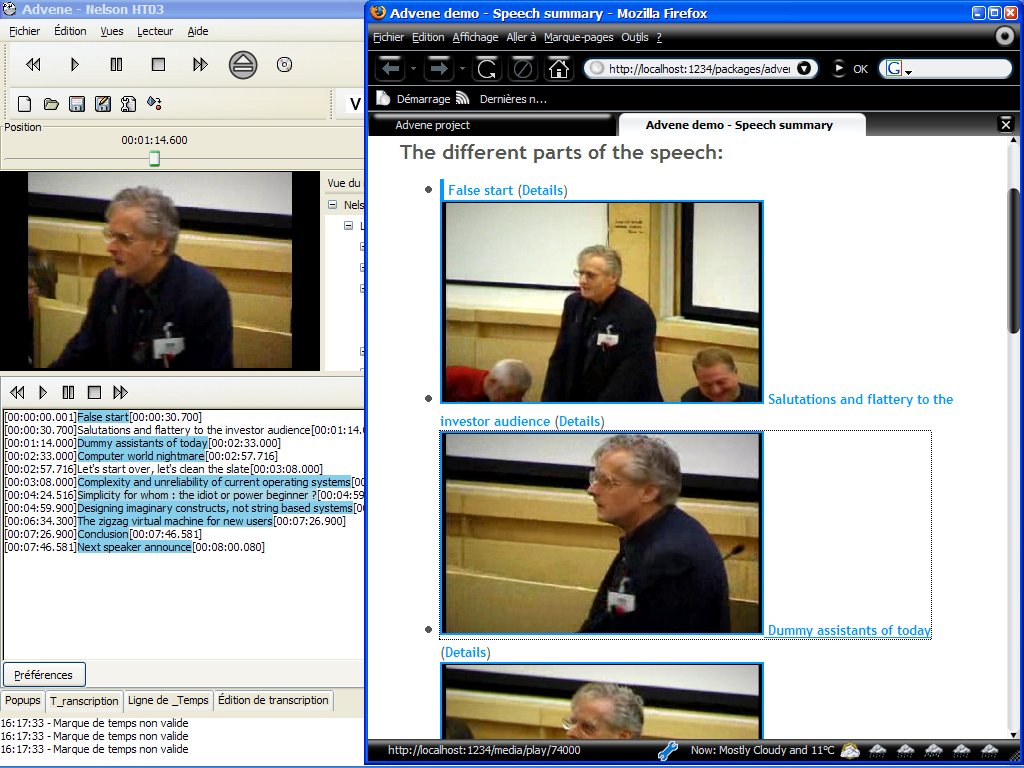Screen dimensions: 1024x768
Task: Open the Lecteur menu in Advene
Action: [155, 31]
